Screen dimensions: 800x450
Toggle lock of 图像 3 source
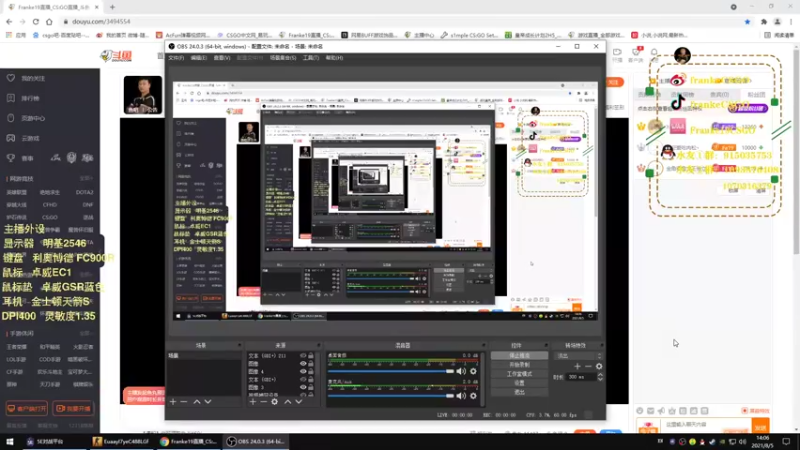tap(311, 387)
